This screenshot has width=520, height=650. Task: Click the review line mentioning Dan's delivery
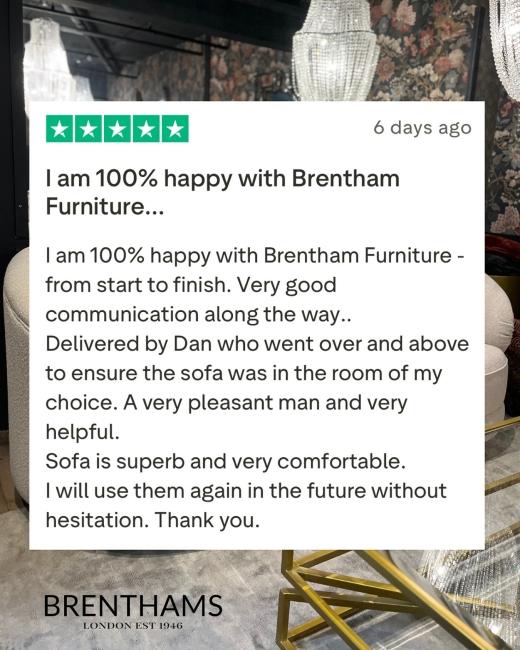[257, 344]
